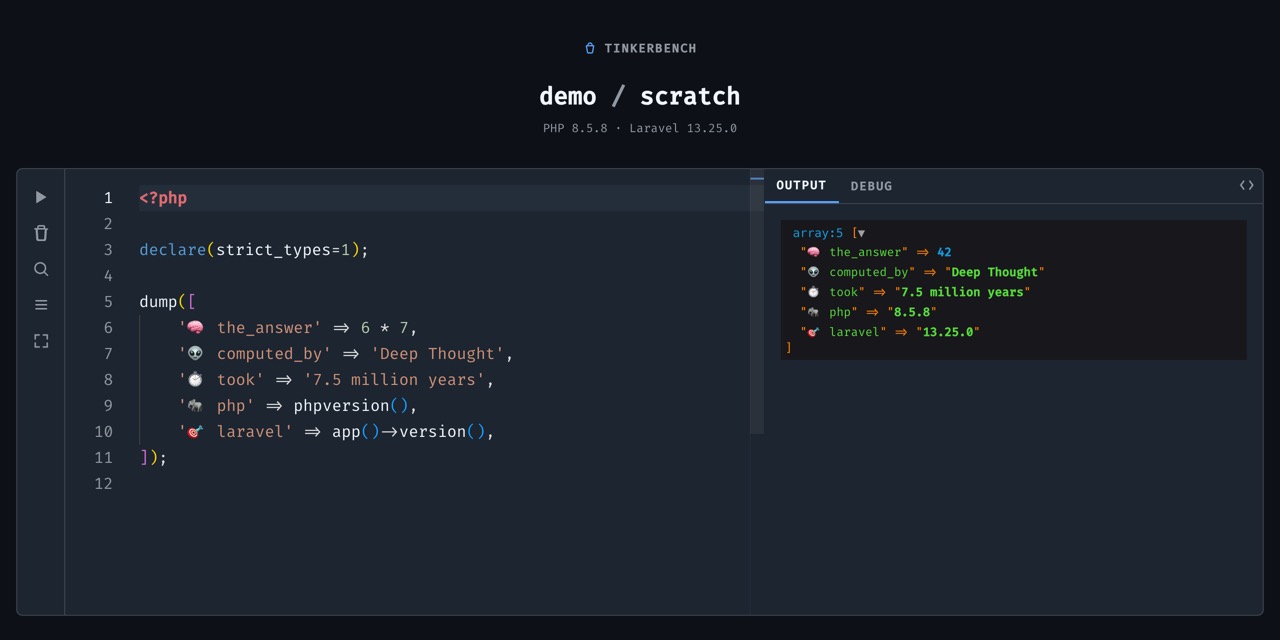1280x640 pixels.
Task: Click '7.5 million years' string in editor
Action: 394,380
